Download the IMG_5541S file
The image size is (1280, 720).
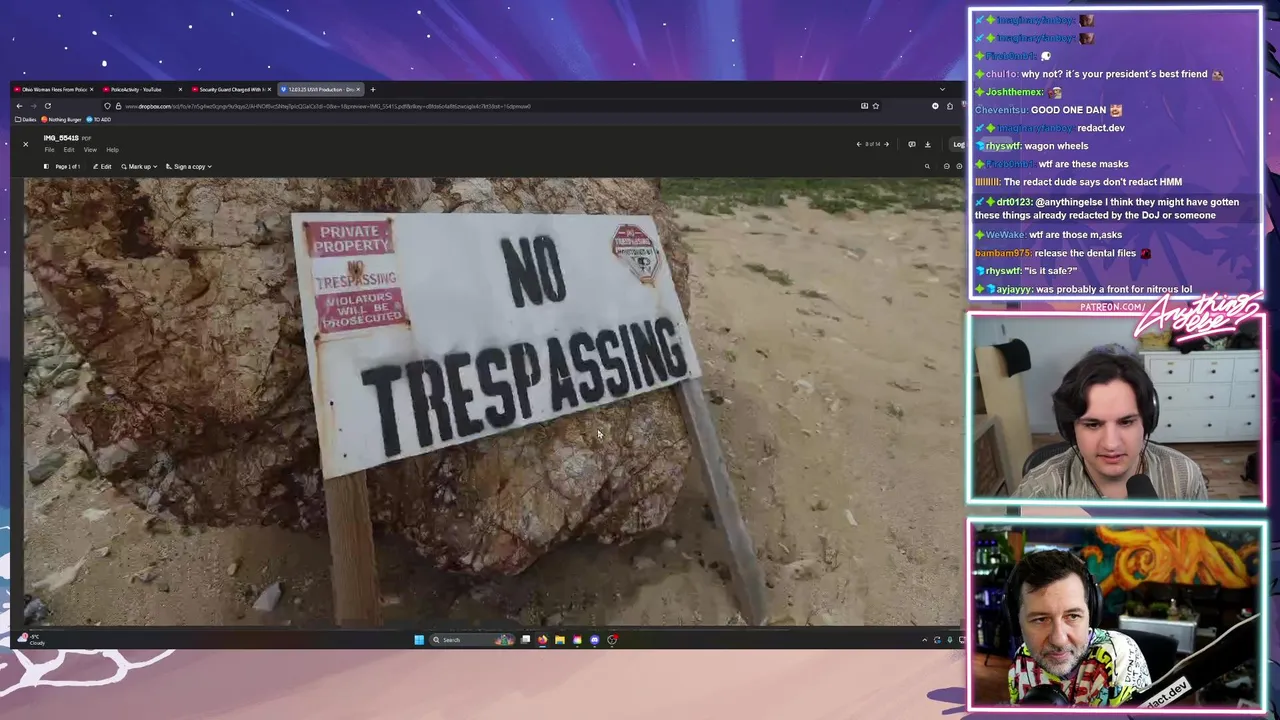coord(928,144)
